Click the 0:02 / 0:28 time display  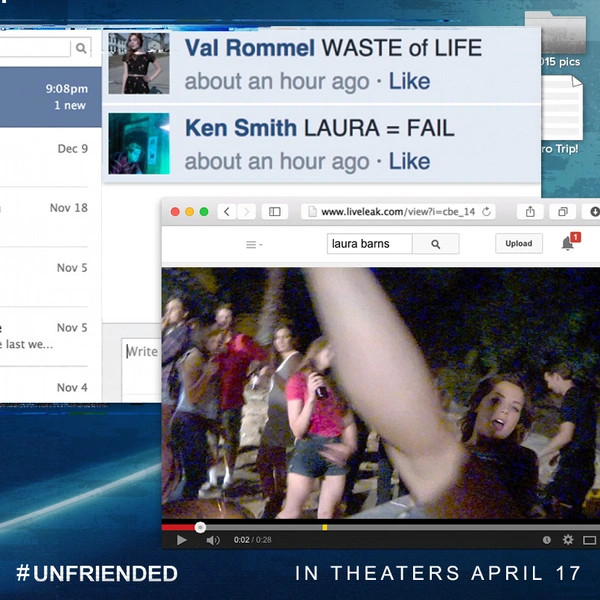tap(253, 540)
